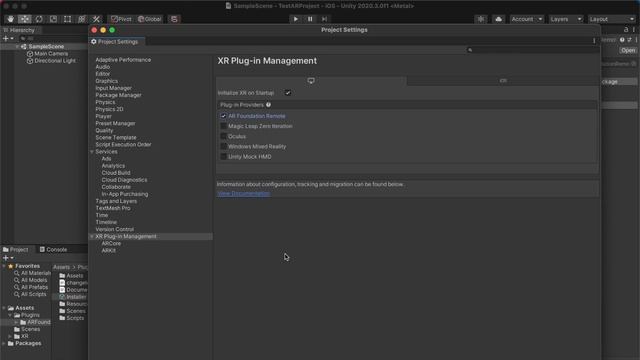The height and width of the screenshot is (360, 640).
Task: Select Installer asset in Project list
Action: [x=73, y=297]
